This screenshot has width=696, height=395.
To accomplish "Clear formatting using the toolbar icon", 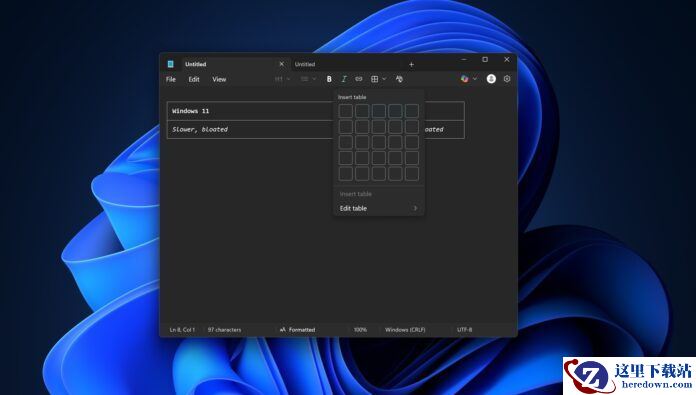I will pos(399,79).
